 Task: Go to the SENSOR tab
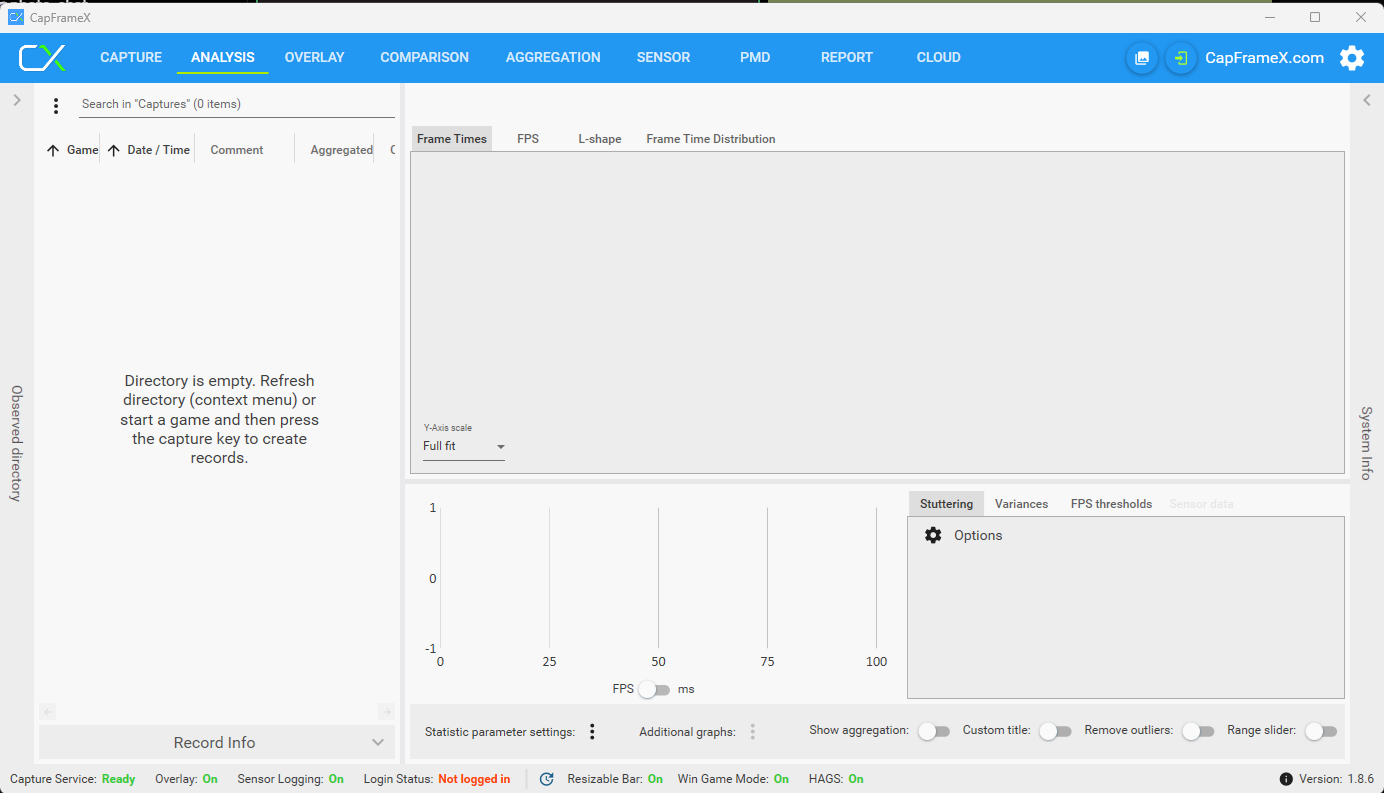[x=663, y=57]
